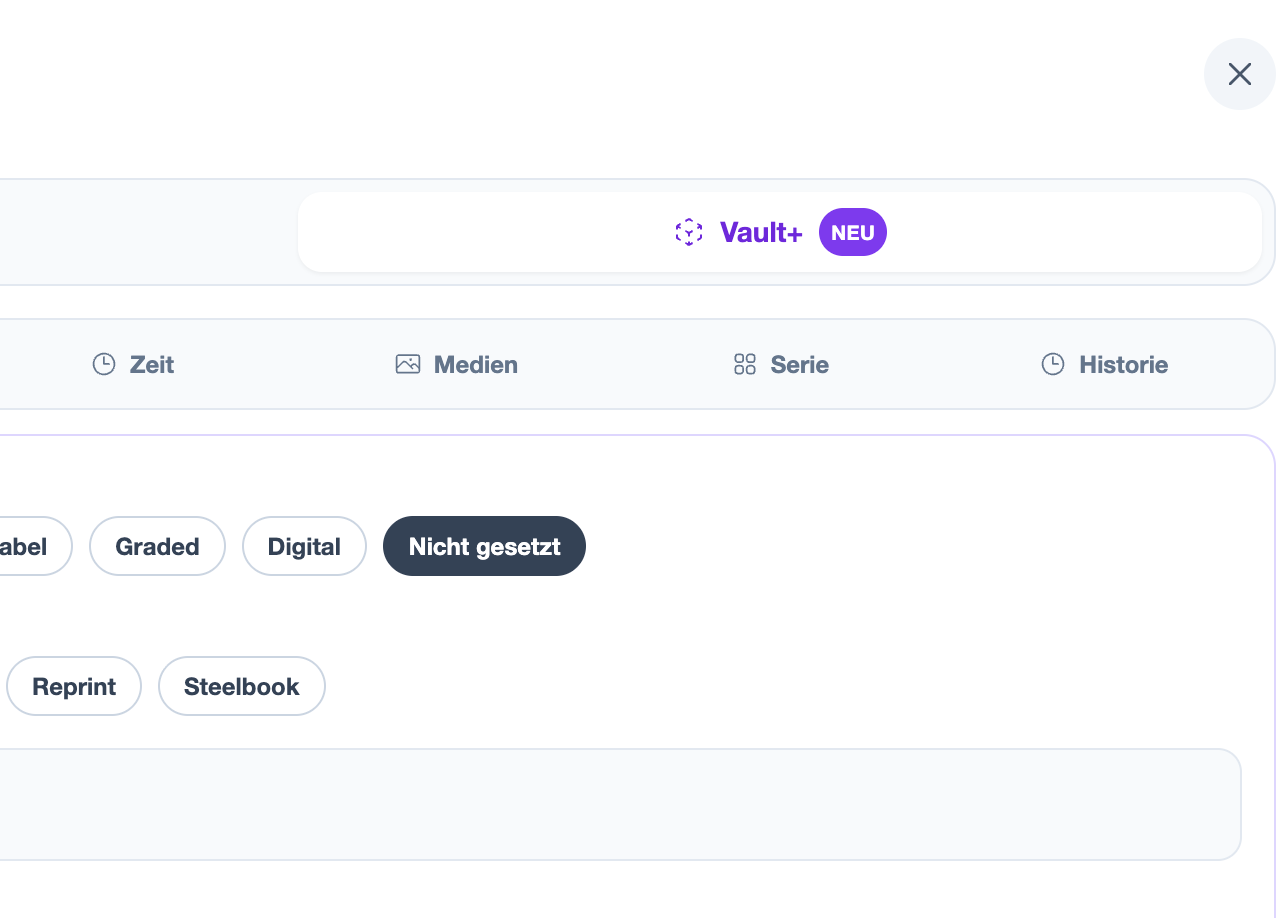Image resolution: width=1288 pixels, height=918 pixels.
Task: Enable the Reprint filter
Action: (x=73, y=686)
